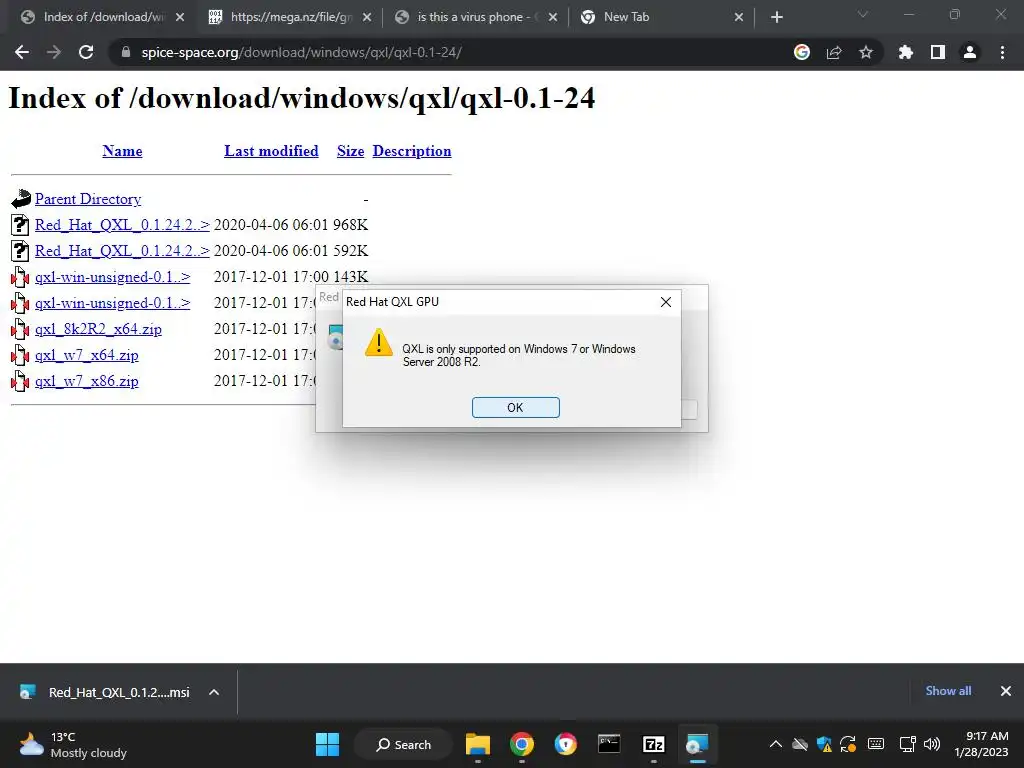This screenshot has height=768, width=1024.
Task: Open the tab search dropdown chevron
Action: [863, 14]
